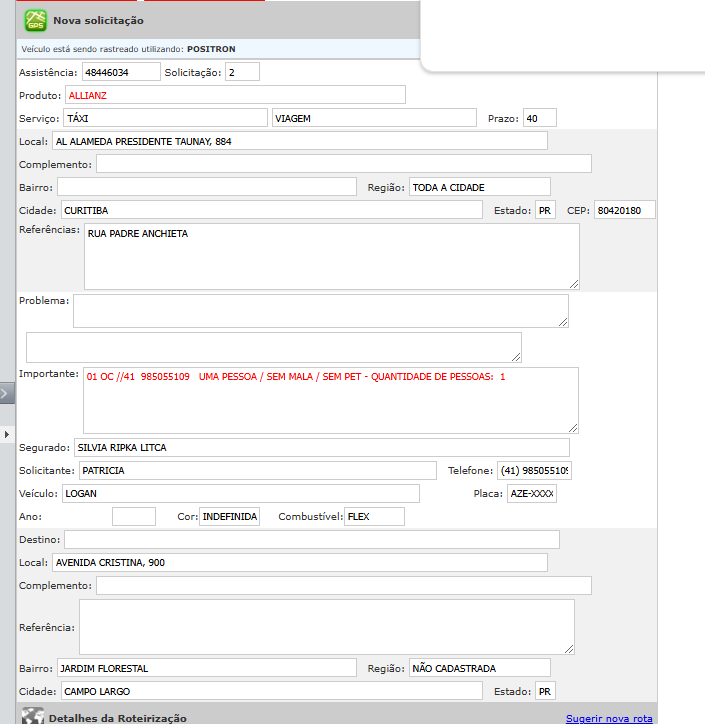705x724 pixels.
Task: Open the Sugerir nova rota link
Action: [x=609, y=718]
